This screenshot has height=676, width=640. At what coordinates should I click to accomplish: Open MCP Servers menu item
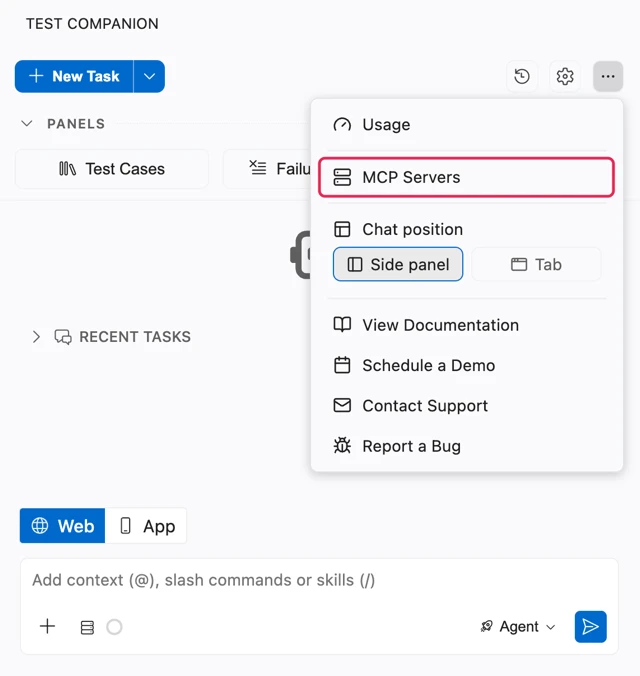tap(467, 177)
